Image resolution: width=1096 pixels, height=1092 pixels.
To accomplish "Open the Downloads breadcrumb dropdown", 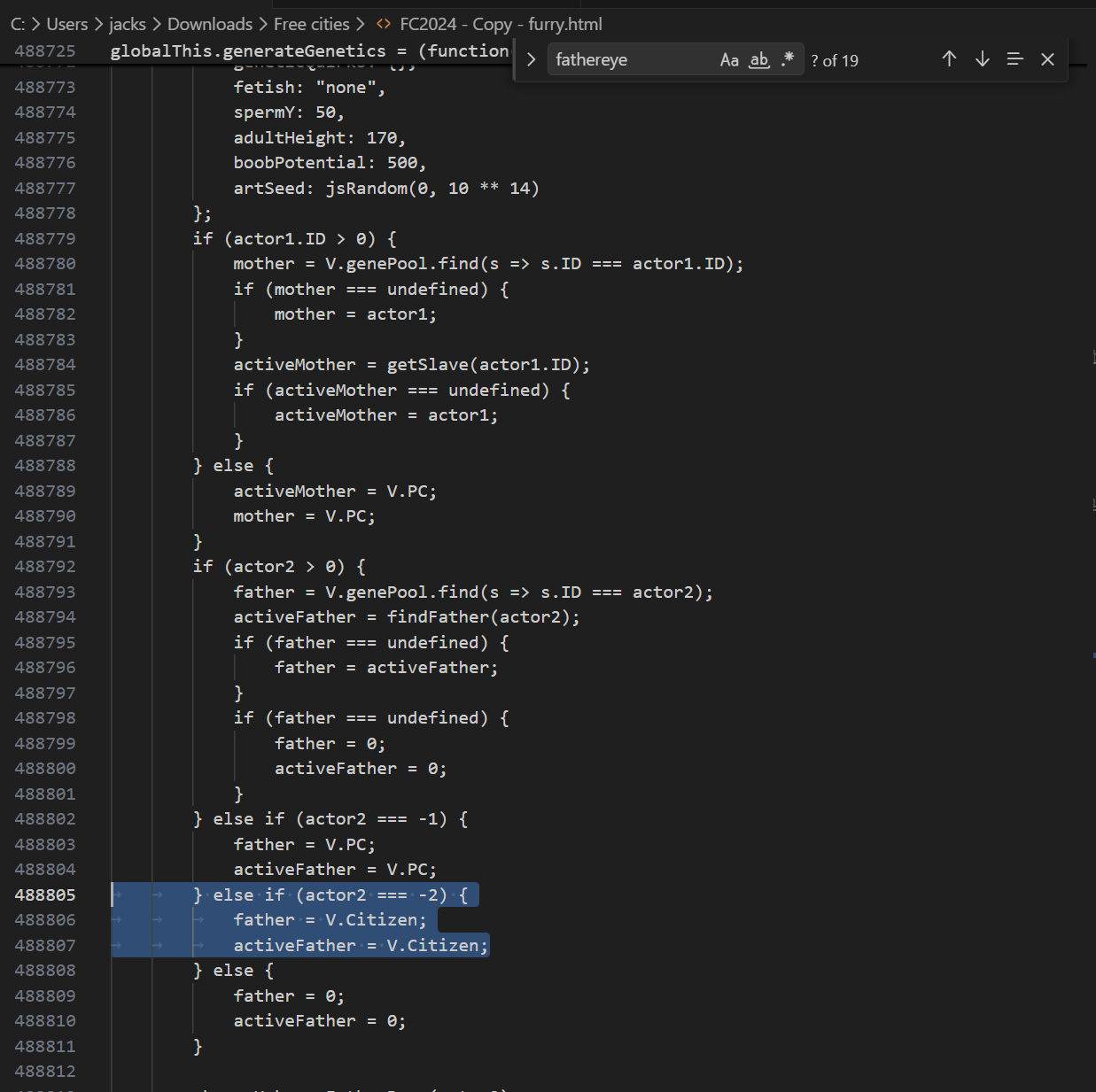I will click(209, 24).
